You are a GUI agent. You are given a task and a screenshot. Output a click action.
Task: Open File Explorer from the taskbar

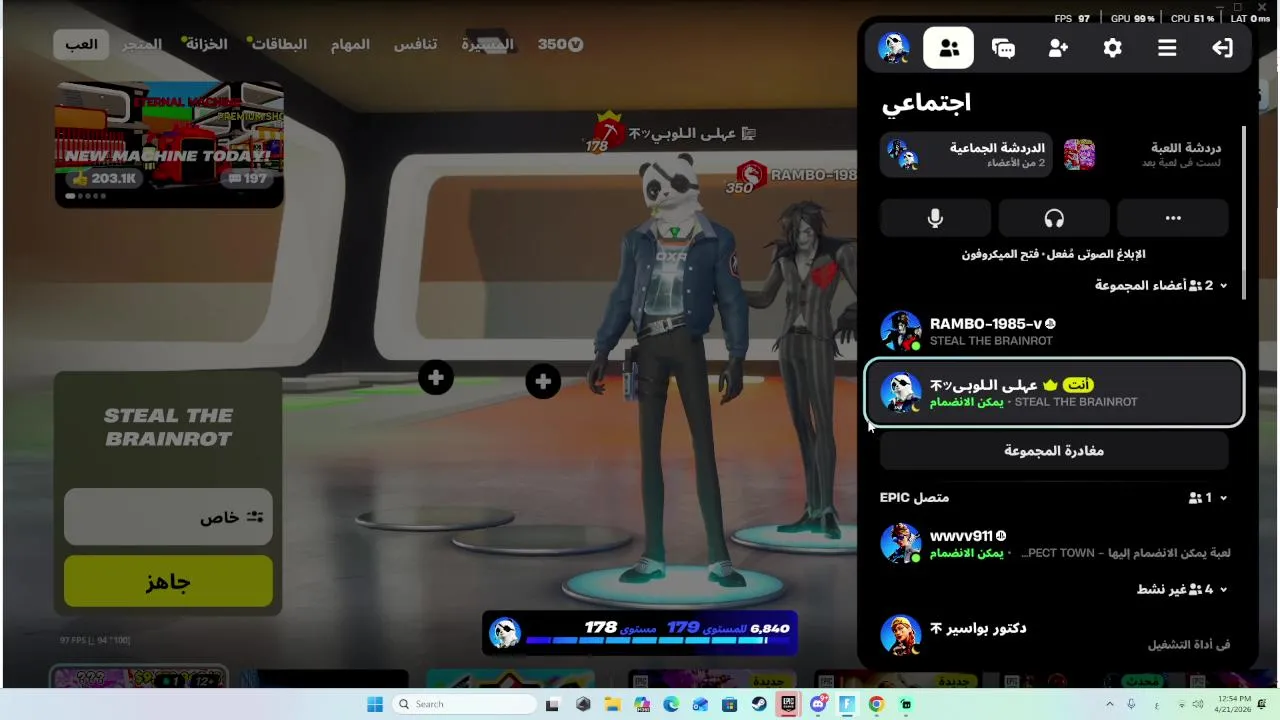point(612,704)
